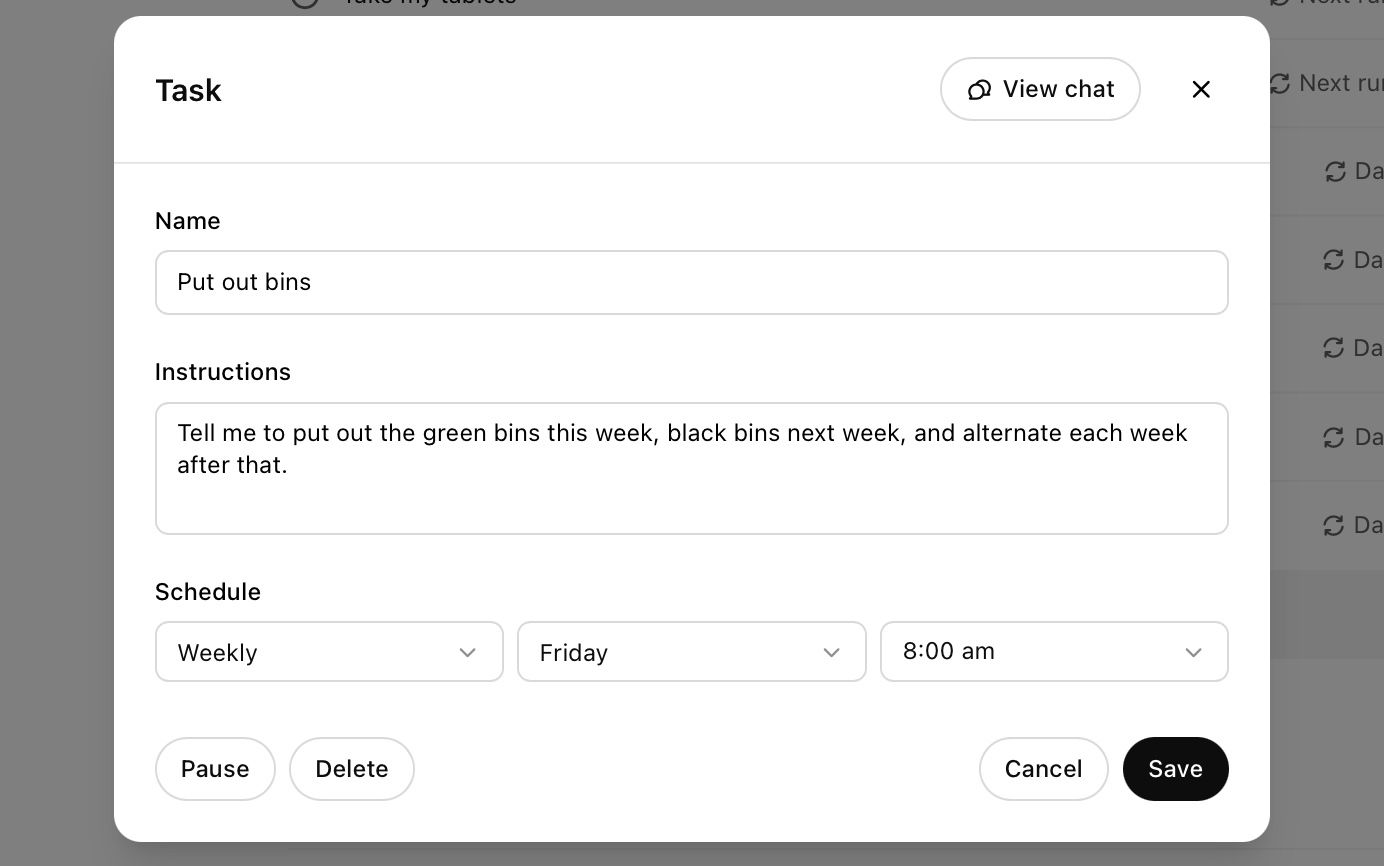Image resolution: width=1384 pixels, height=866 pixels.
Task: Click the chevron arrow in the 8:00 am dropdown
Action: coord(1193,653)
